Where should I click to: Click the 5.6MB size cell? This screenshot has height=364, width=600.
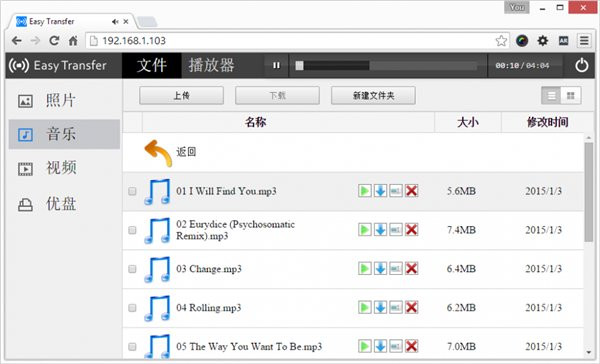(x=461, y=191)
